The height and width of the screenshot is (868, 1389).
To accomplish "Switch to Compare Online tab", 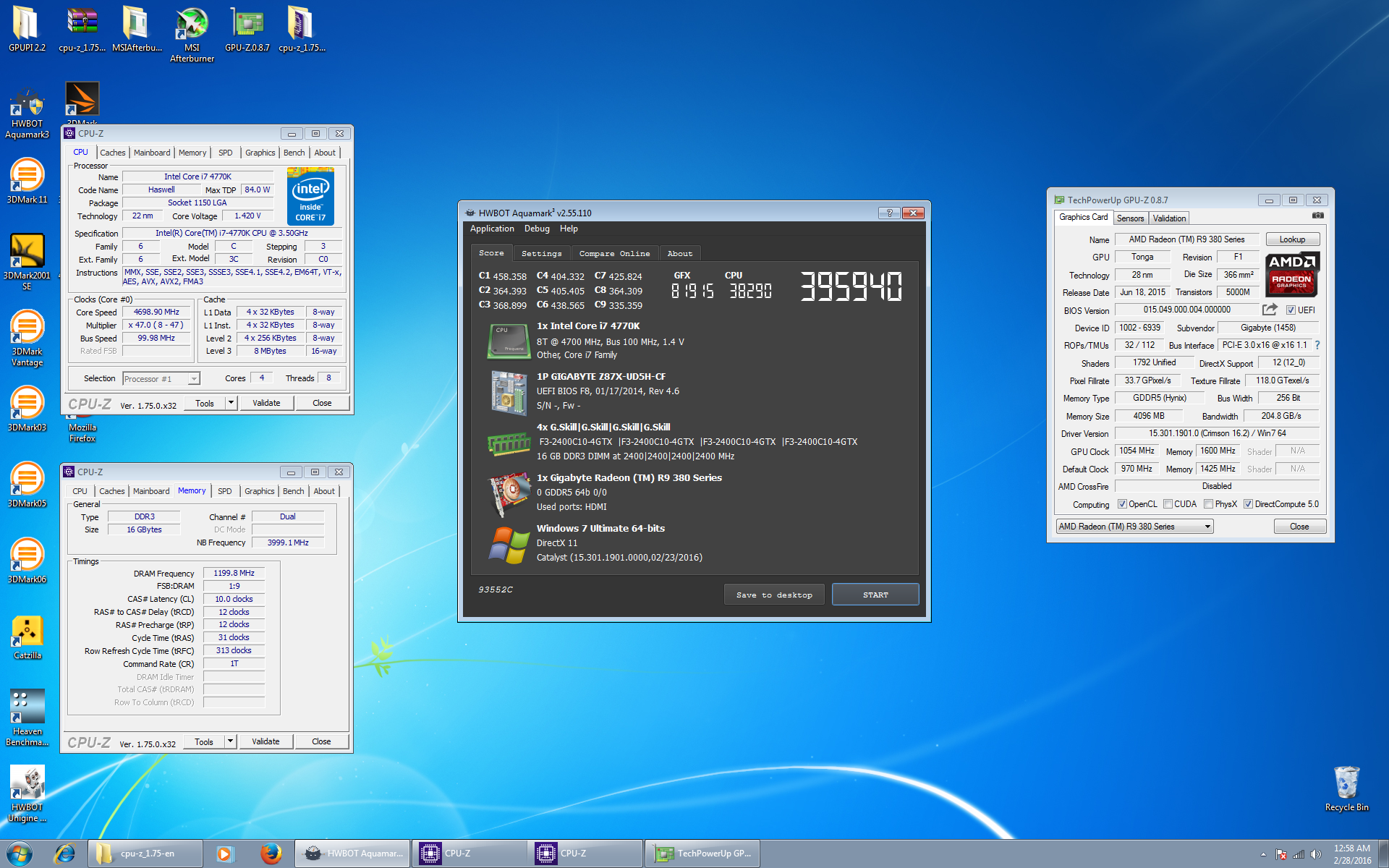I will 614,253.
